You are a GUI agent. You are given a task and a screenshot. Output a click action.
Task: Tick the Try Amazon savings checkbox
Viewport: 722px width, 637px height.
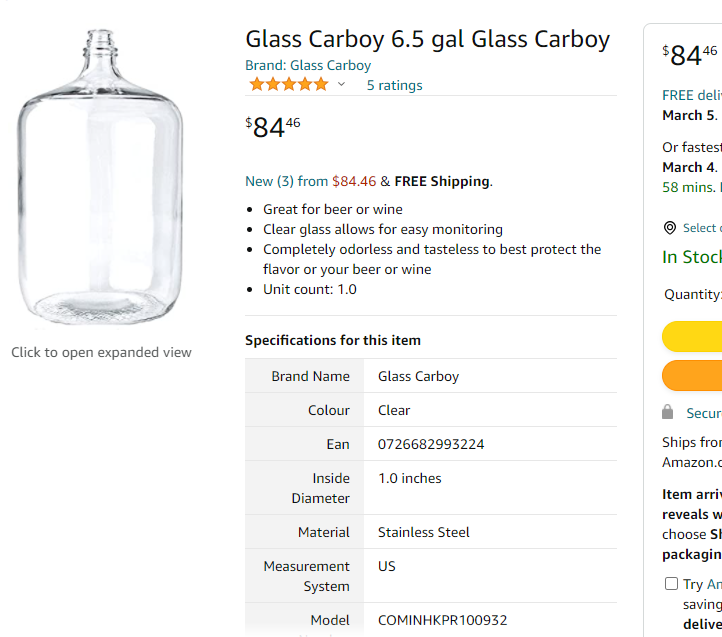click(671, 584)
